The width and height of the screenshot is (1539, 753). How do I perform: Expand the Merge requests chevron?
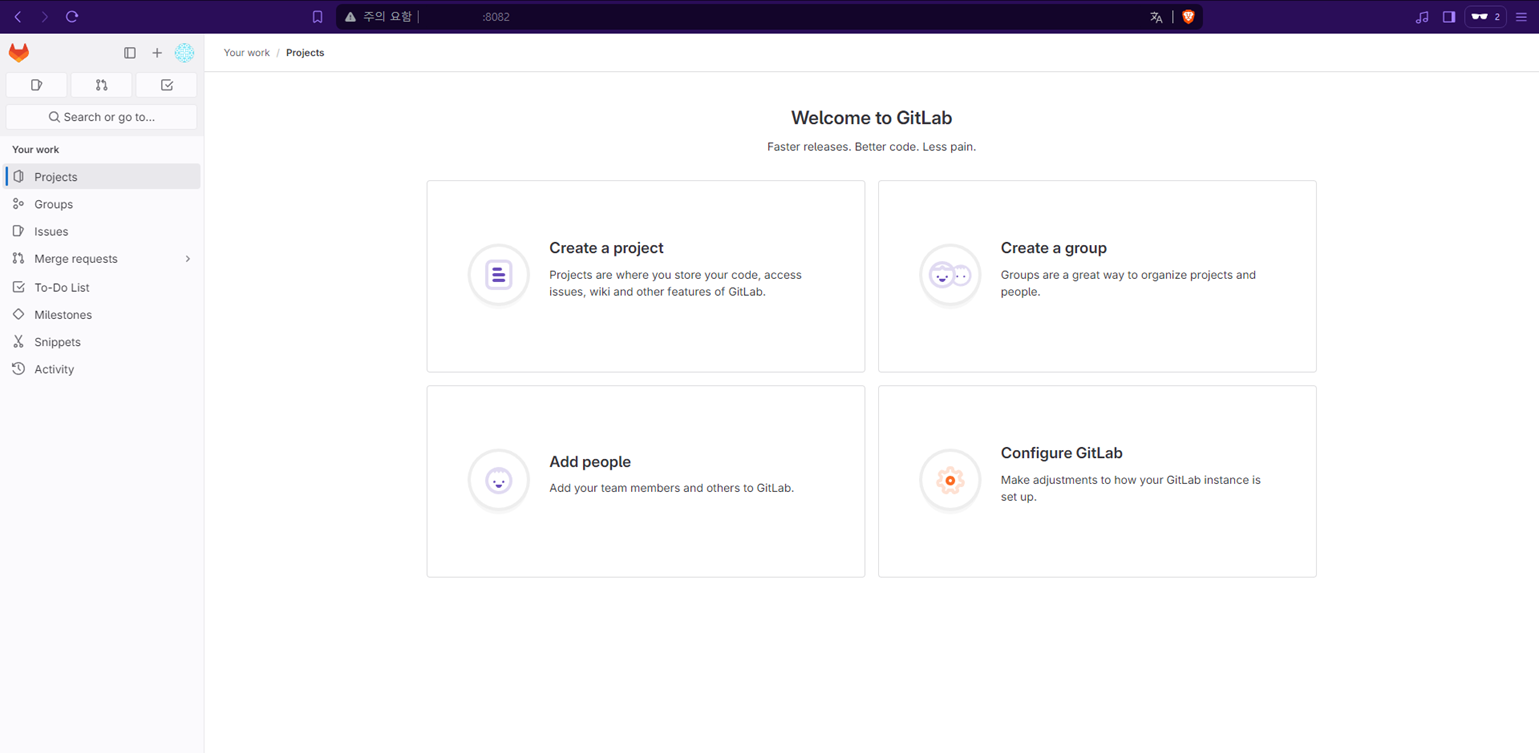186,259
